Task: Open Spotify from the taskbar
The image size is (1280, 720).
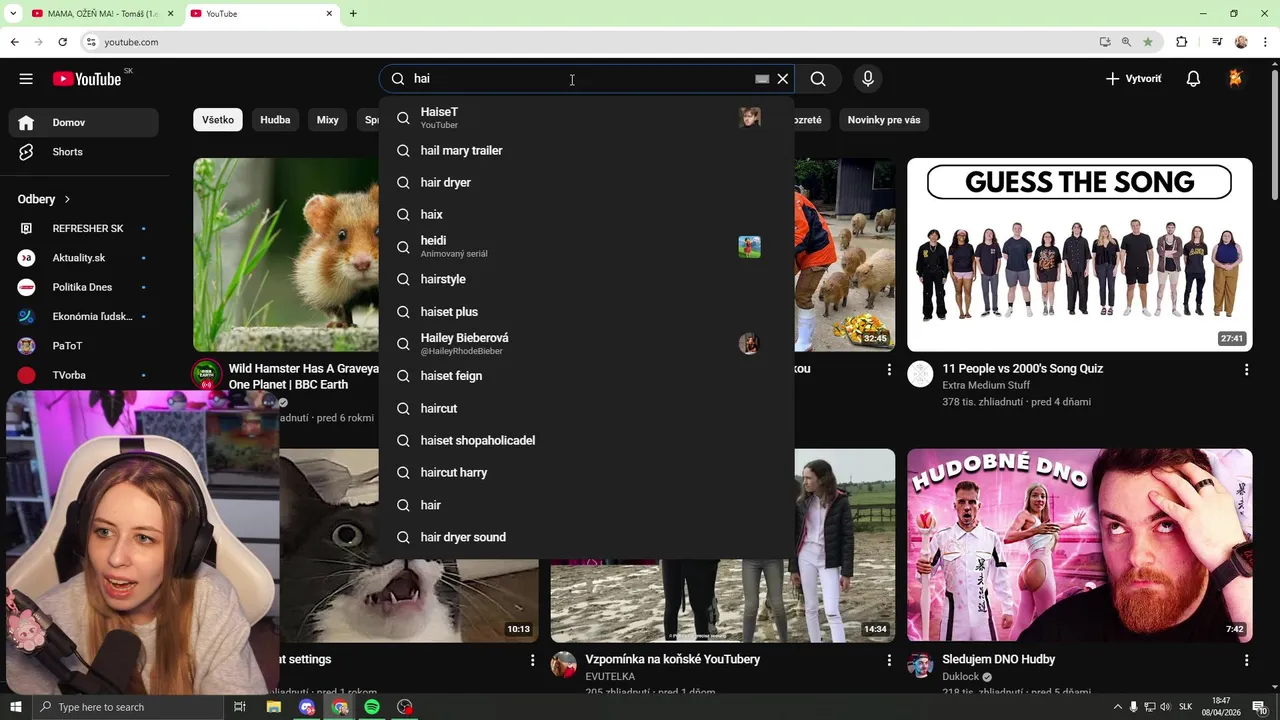Action: [x=372, y=707]
